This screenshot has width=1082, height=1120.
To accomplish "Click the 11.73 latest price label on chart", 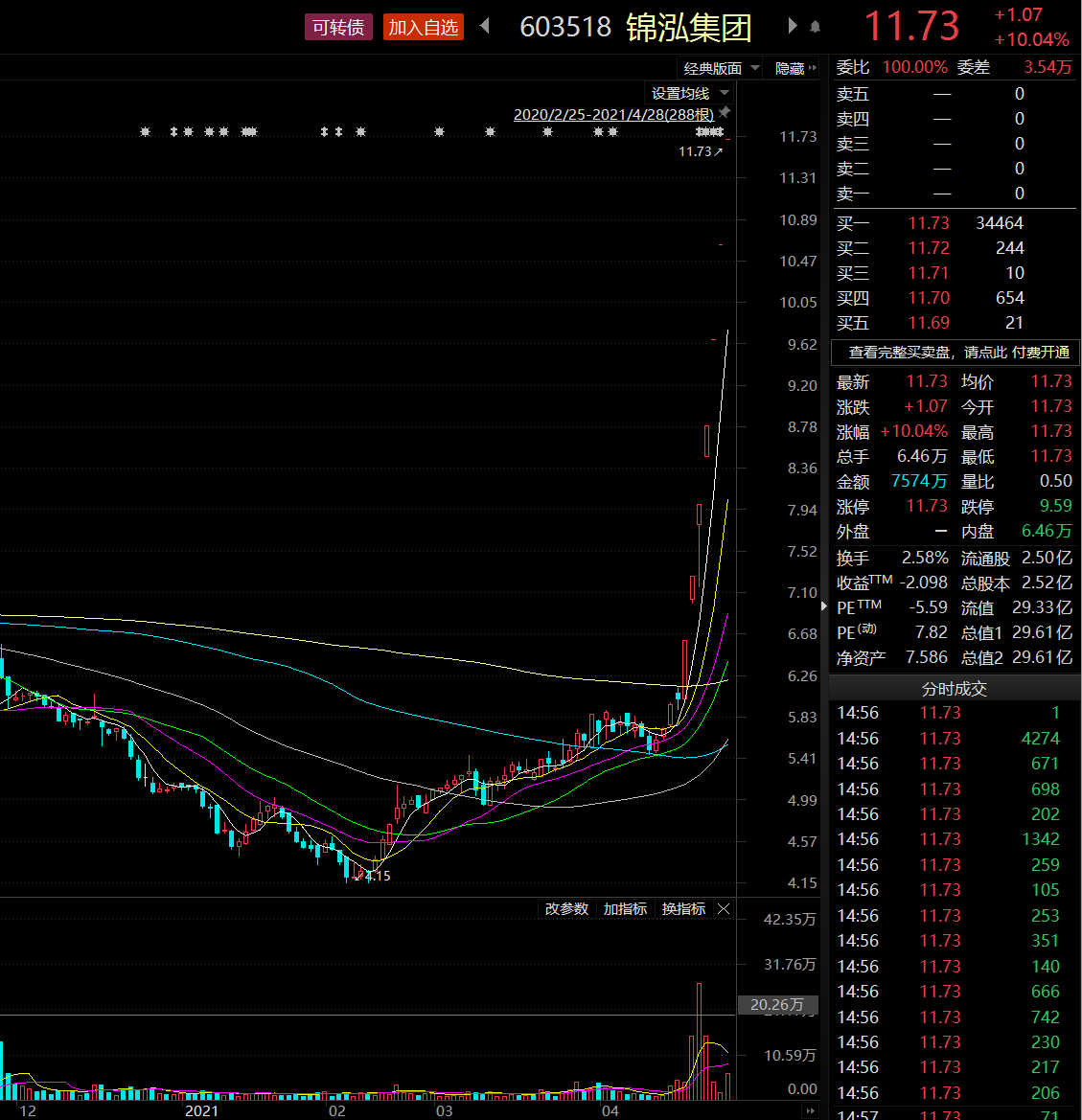I will (x=700, y=151).
